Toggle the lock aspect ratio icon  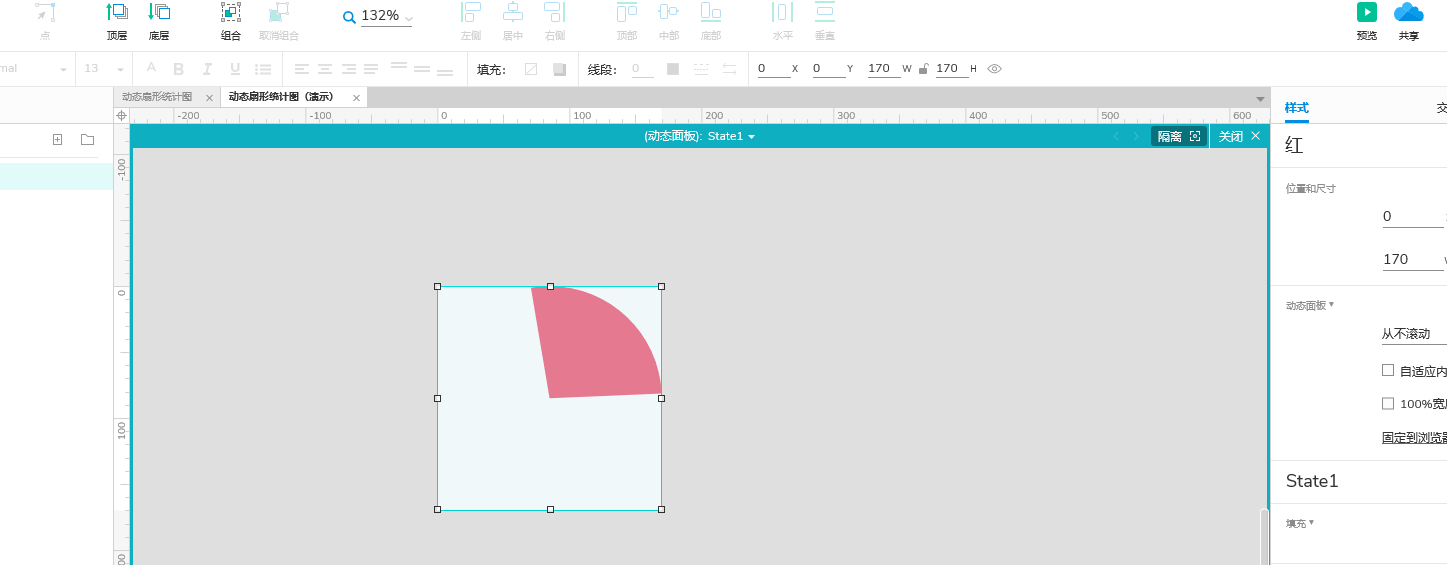pos(923,69)
